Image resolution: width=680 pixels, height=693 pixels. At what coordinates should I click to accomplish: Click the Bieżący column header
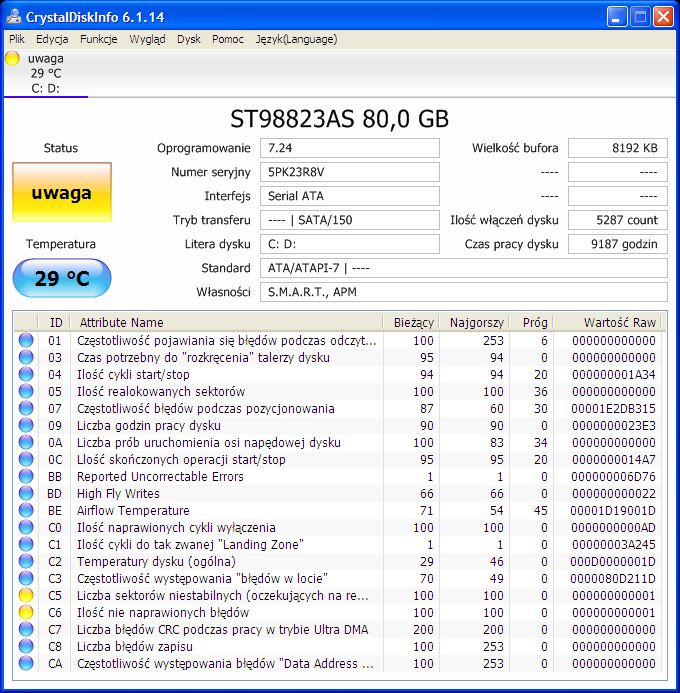point(411,322)
